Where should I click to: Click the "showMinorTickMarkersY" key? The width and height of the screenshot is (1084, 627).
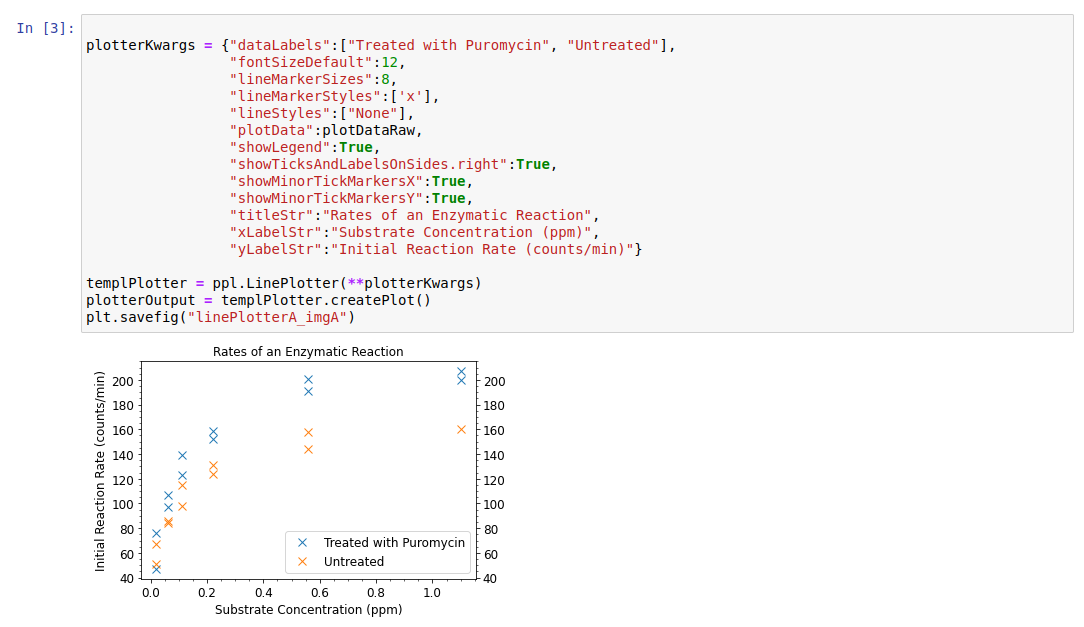tap(326, 198)
